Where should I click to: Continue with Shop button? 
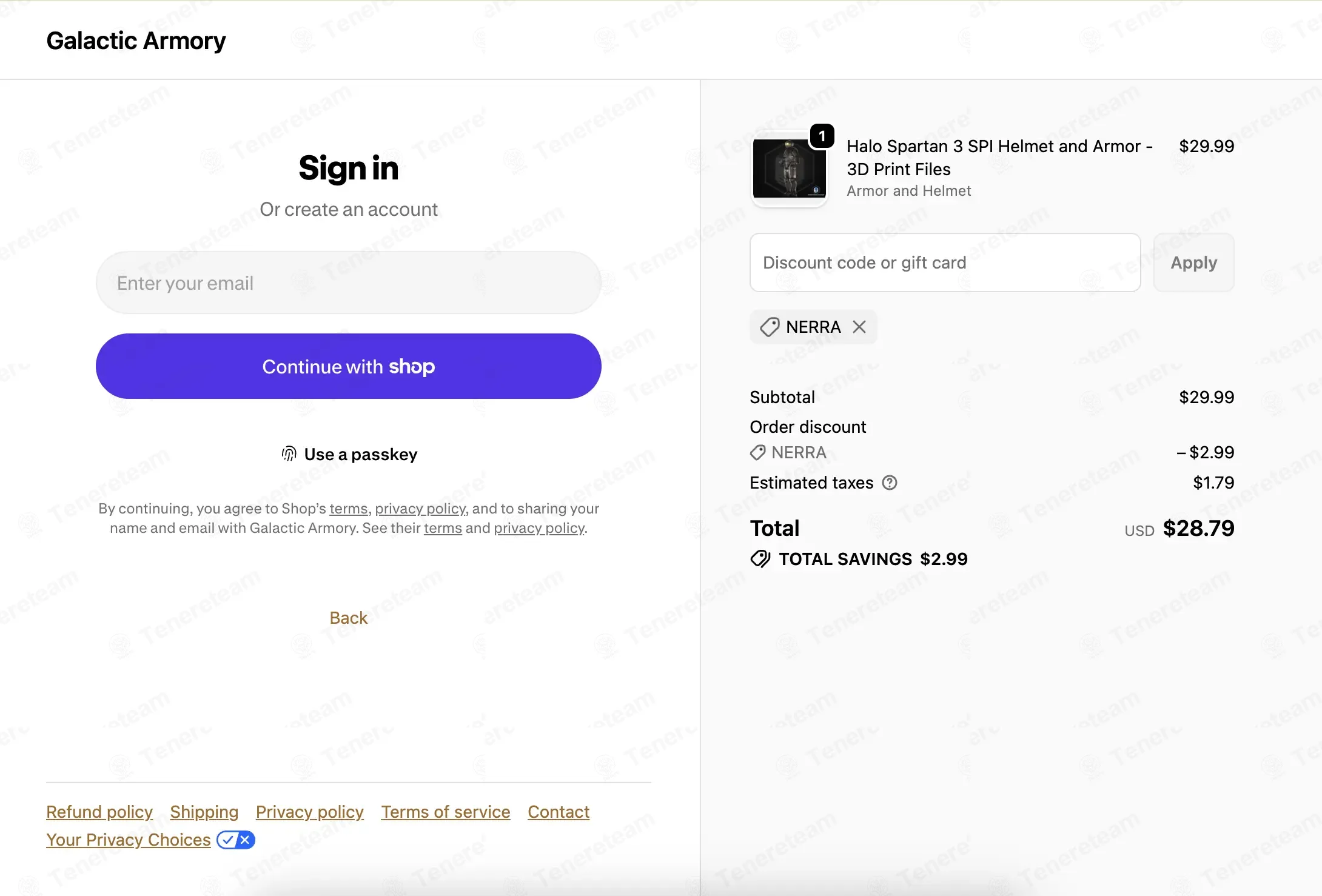click(349, 366)
